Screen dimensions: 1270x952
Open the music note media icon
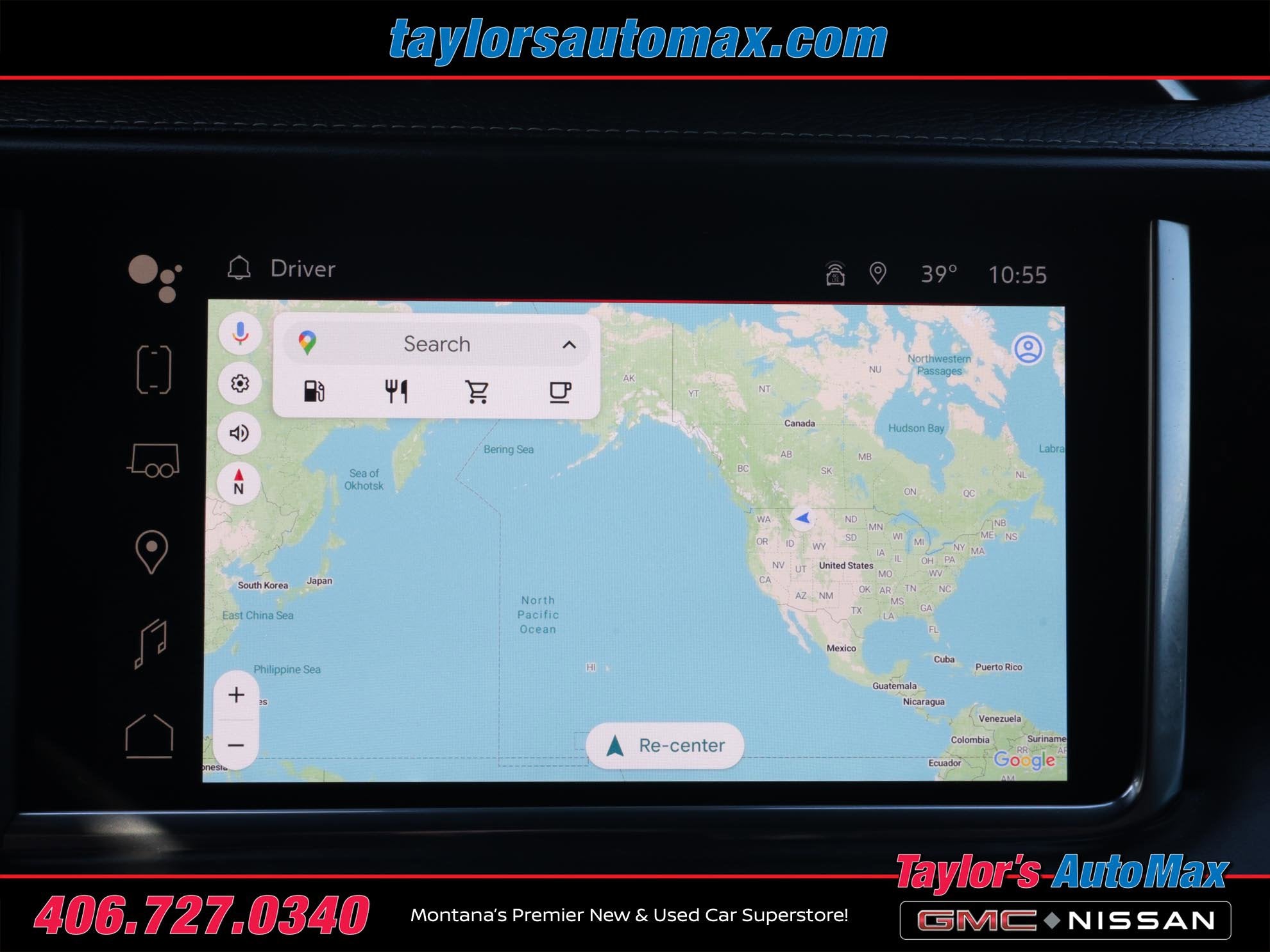click(x=151, y=644)
